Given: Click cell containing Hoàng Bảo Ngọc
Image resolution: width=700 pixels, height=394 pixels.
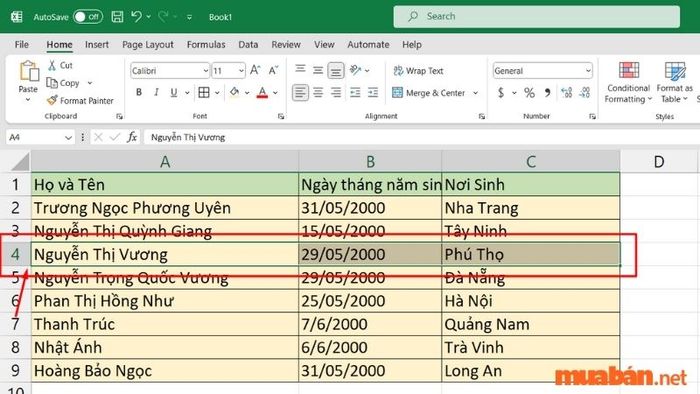Looking at the screenshot, I should (165, 371).
